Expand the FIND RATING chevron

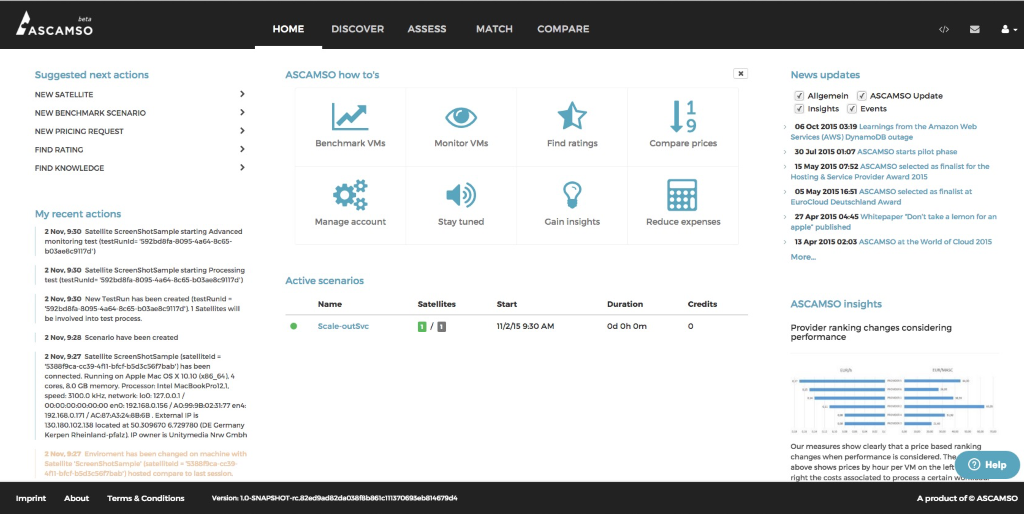click(242, 149)
